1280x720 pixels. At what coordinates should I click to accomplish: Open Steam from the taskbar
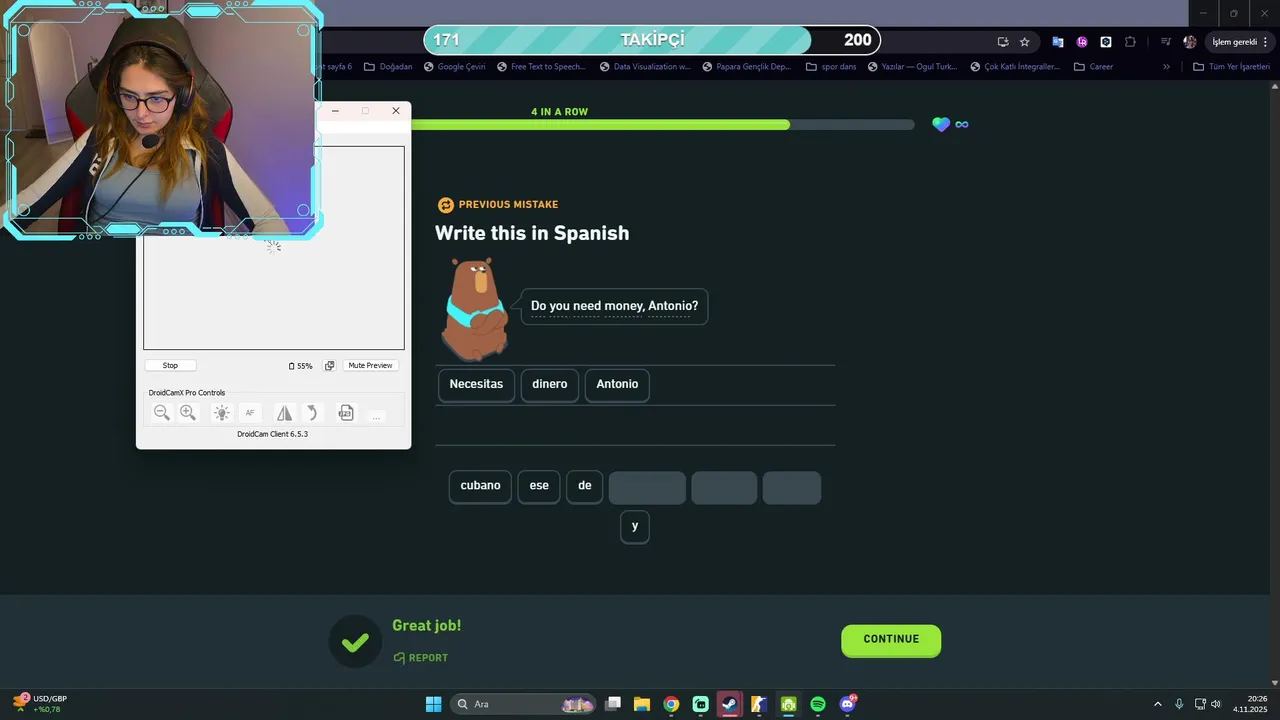tap(730, 704)
